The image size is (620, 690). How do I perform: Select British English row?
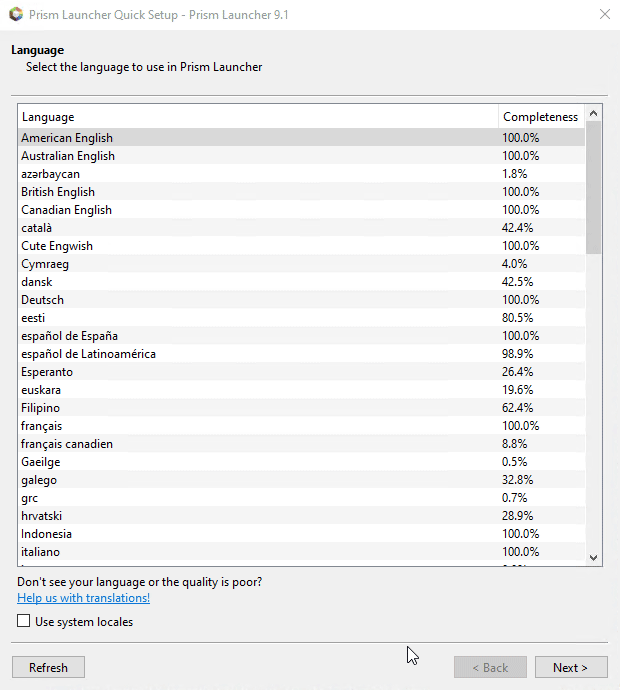(58, 192)
